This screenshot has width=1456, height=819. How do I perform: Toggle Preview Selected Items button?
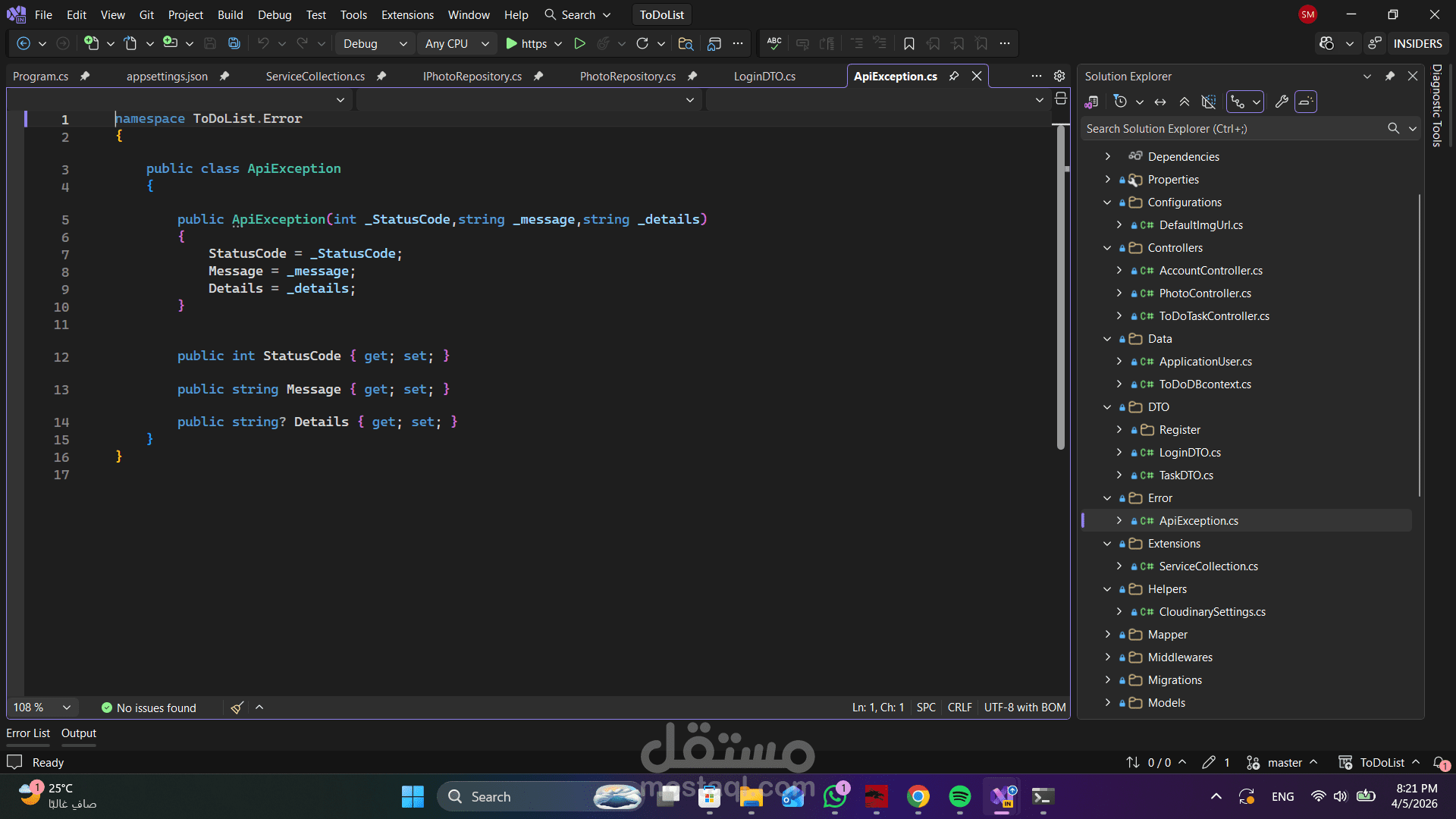pos(1305,102)
